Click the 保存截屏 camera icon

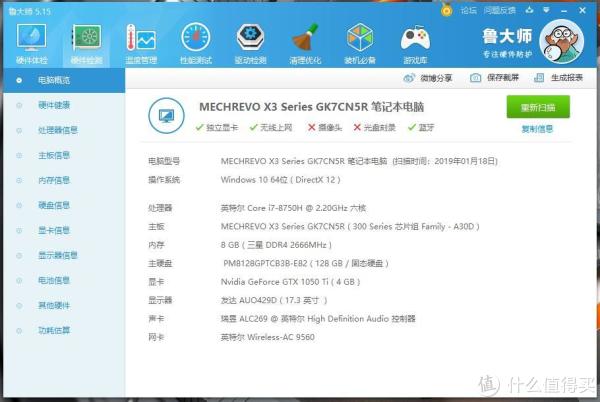(475, 78)
